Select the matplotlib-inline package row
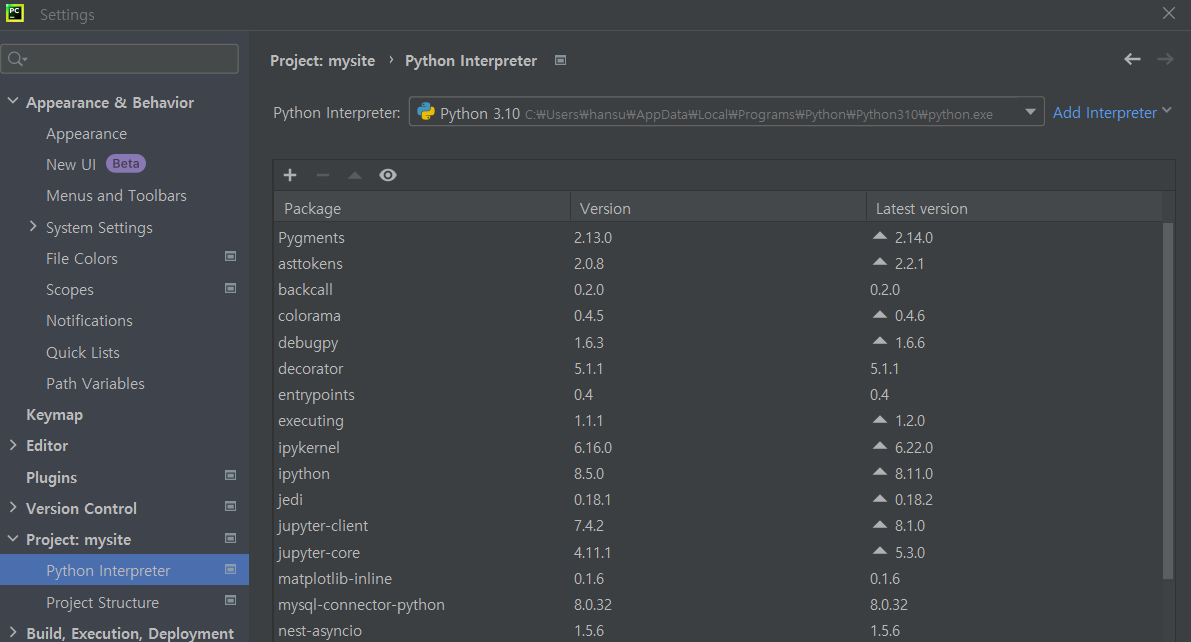This screenshot has width=1191, height=642. pos(718,578)
